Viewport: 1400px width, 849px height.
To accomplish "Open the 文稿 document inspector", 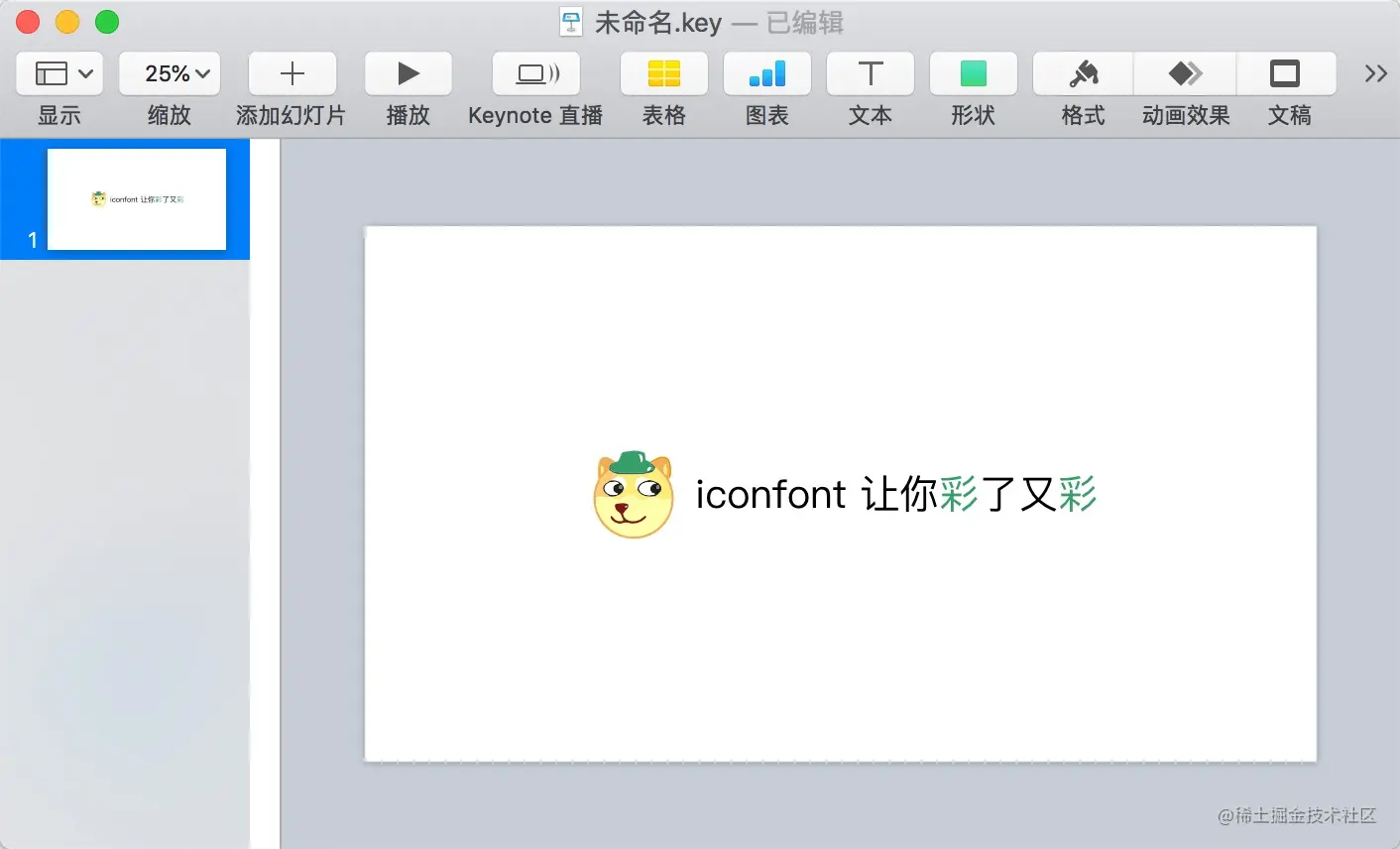I will tap(1286, 73).
